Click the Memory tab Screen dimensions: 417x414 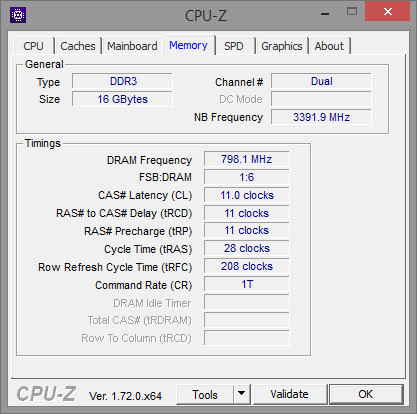[x=188, y=45]
